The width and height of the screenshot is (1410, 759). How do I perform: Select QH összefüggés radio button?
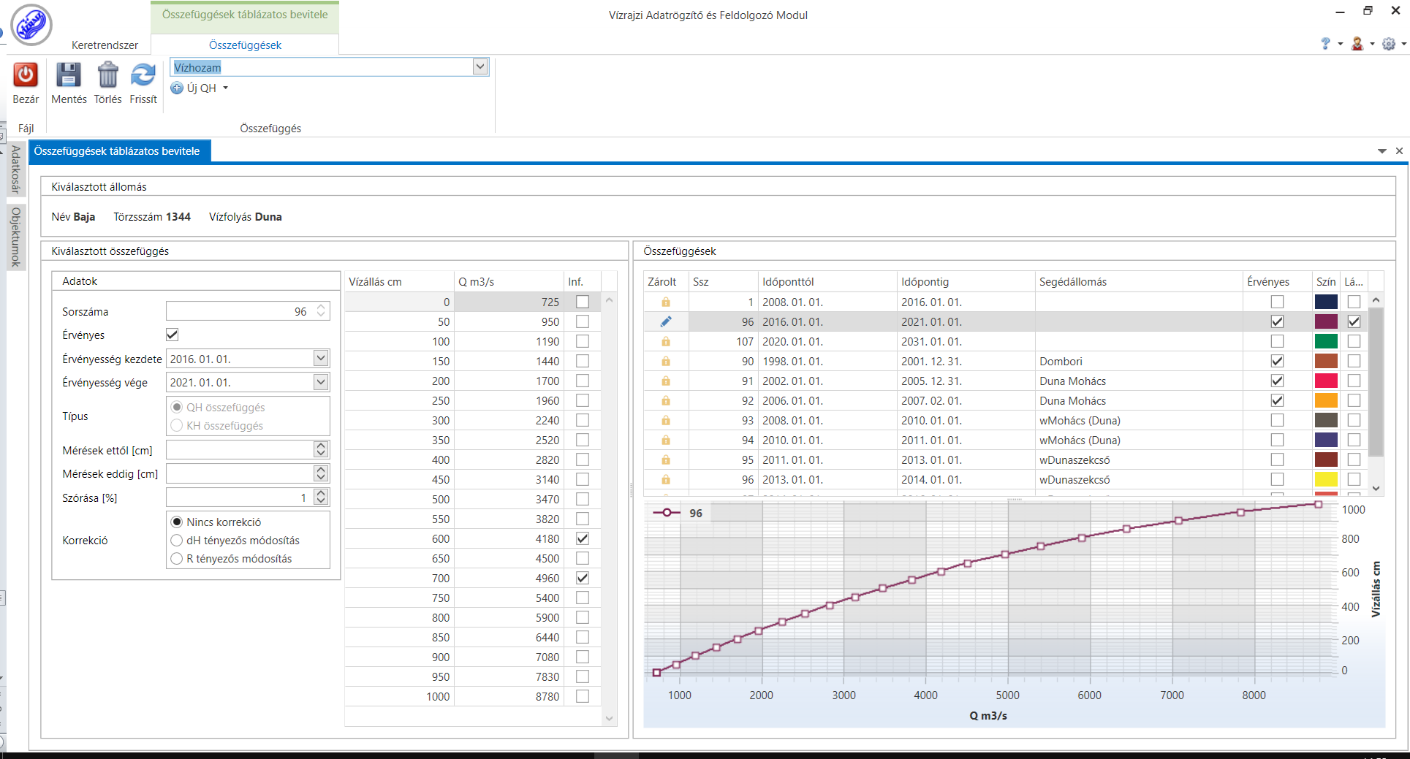(178, 407)
